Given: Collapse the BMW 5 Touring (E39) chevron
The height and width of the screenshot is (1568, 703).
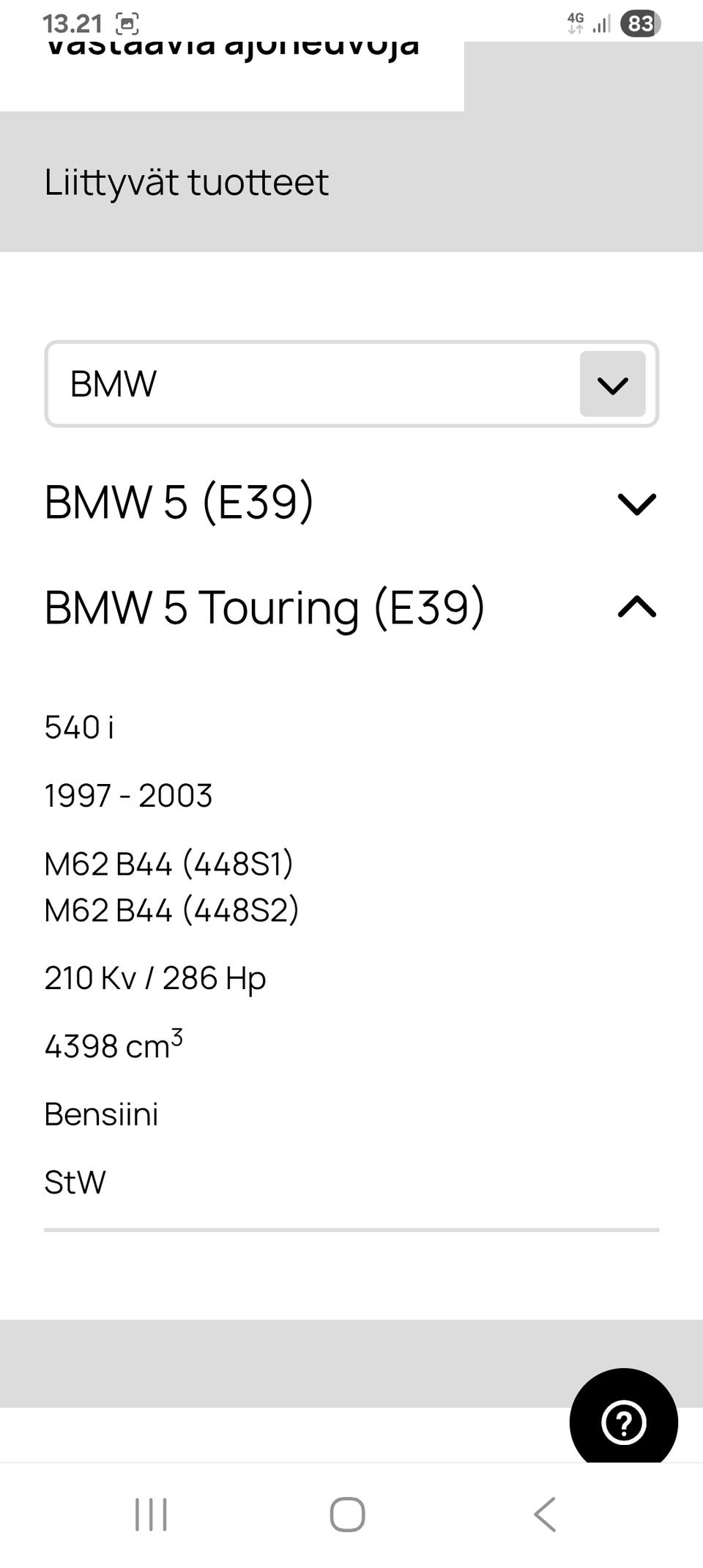Looking at the screenshot, I should 636,607.
